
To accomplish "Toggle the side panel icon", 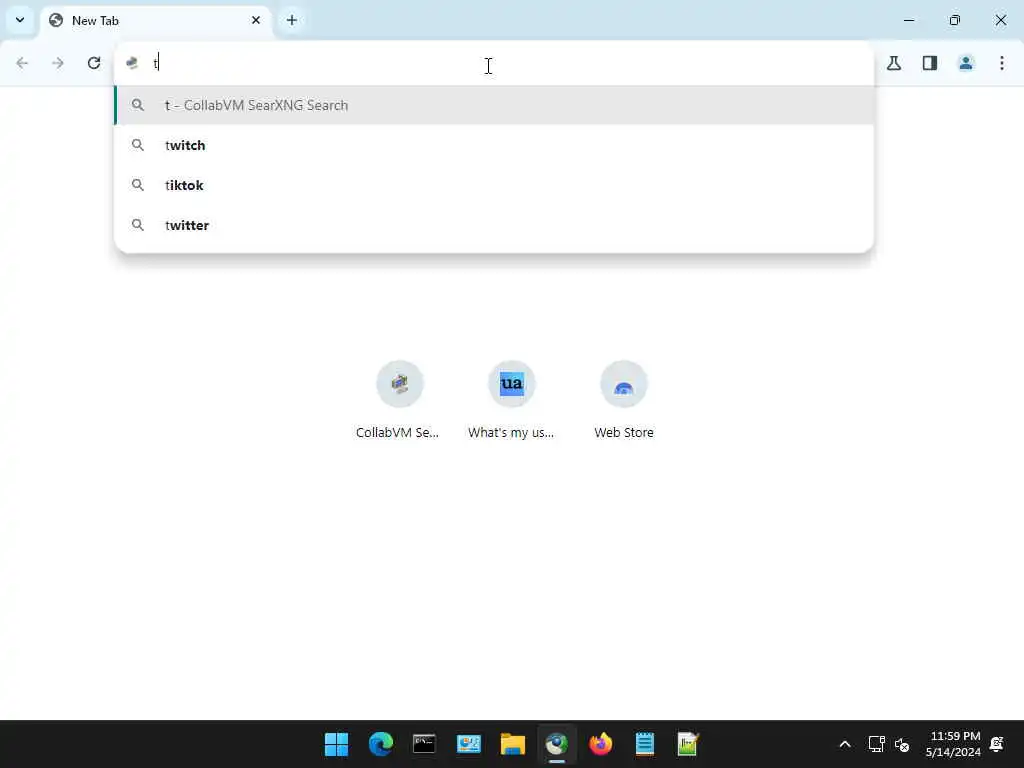I will click(x=930, y=63).
